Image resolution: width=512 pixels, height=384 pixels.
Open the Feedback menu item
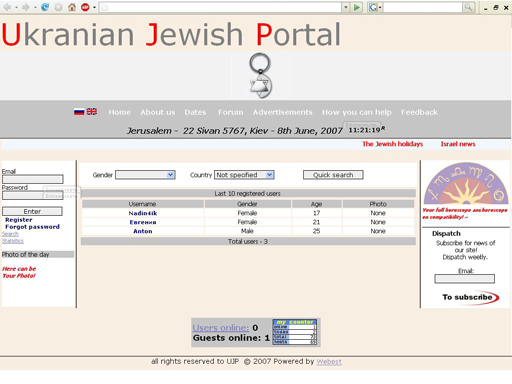point(419,112)
